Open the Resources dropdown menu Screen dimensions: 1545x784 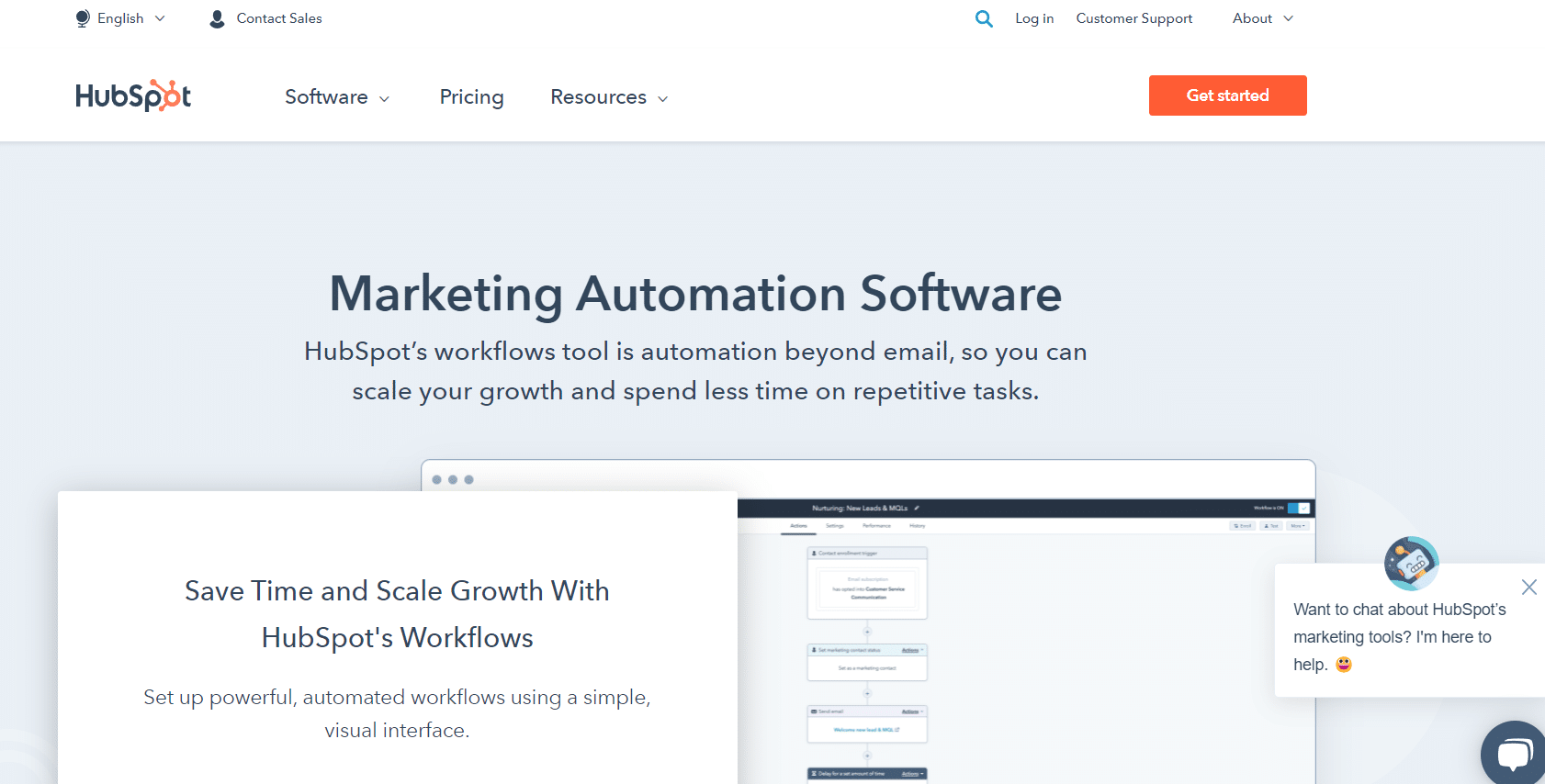(609, 96)
